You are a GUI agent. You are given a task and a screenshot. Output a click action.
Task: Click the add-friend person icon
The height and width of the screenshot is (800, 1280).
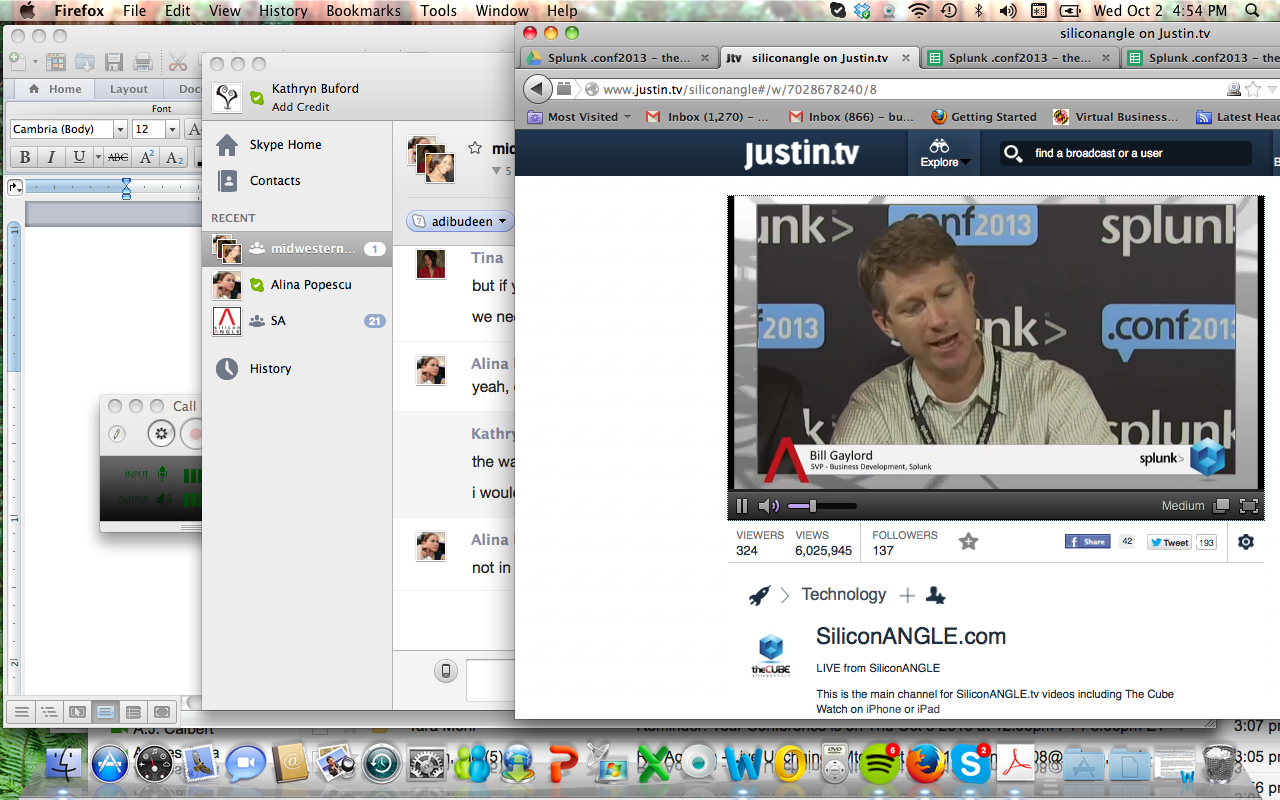[x=936, y=595]
